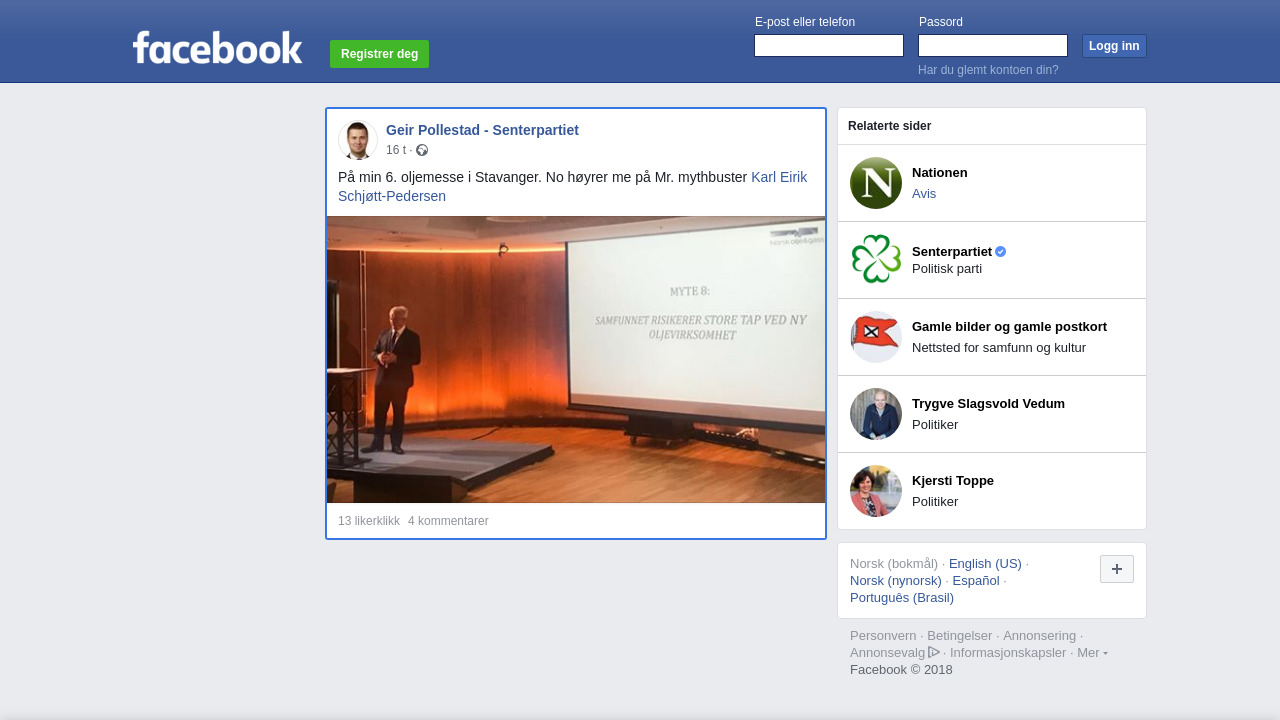Click the AdChoices triangle icon
This screenshot has height=720, width=1280.
[934, 652]
